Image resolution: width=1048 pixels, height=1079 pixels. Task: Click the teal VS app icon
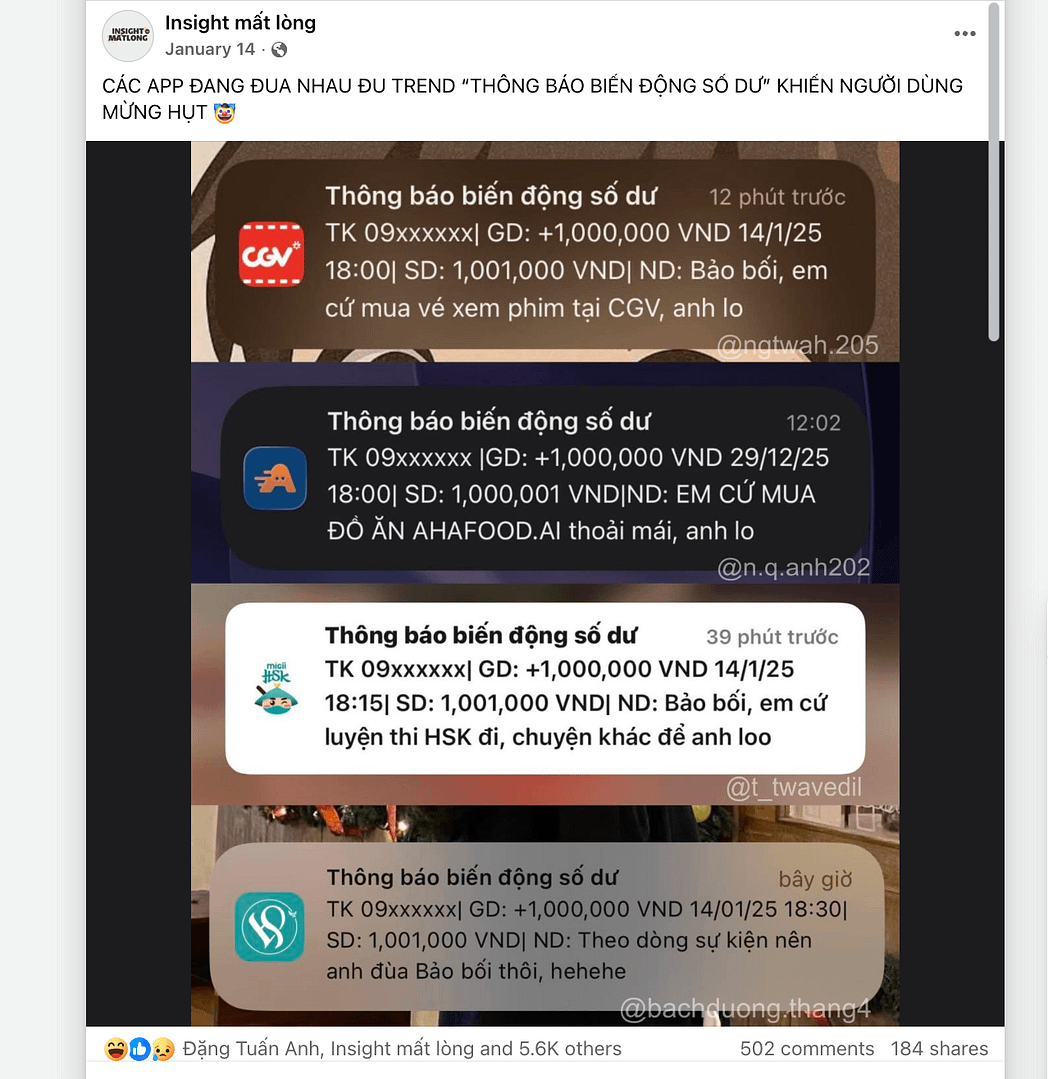pos(269,926)
